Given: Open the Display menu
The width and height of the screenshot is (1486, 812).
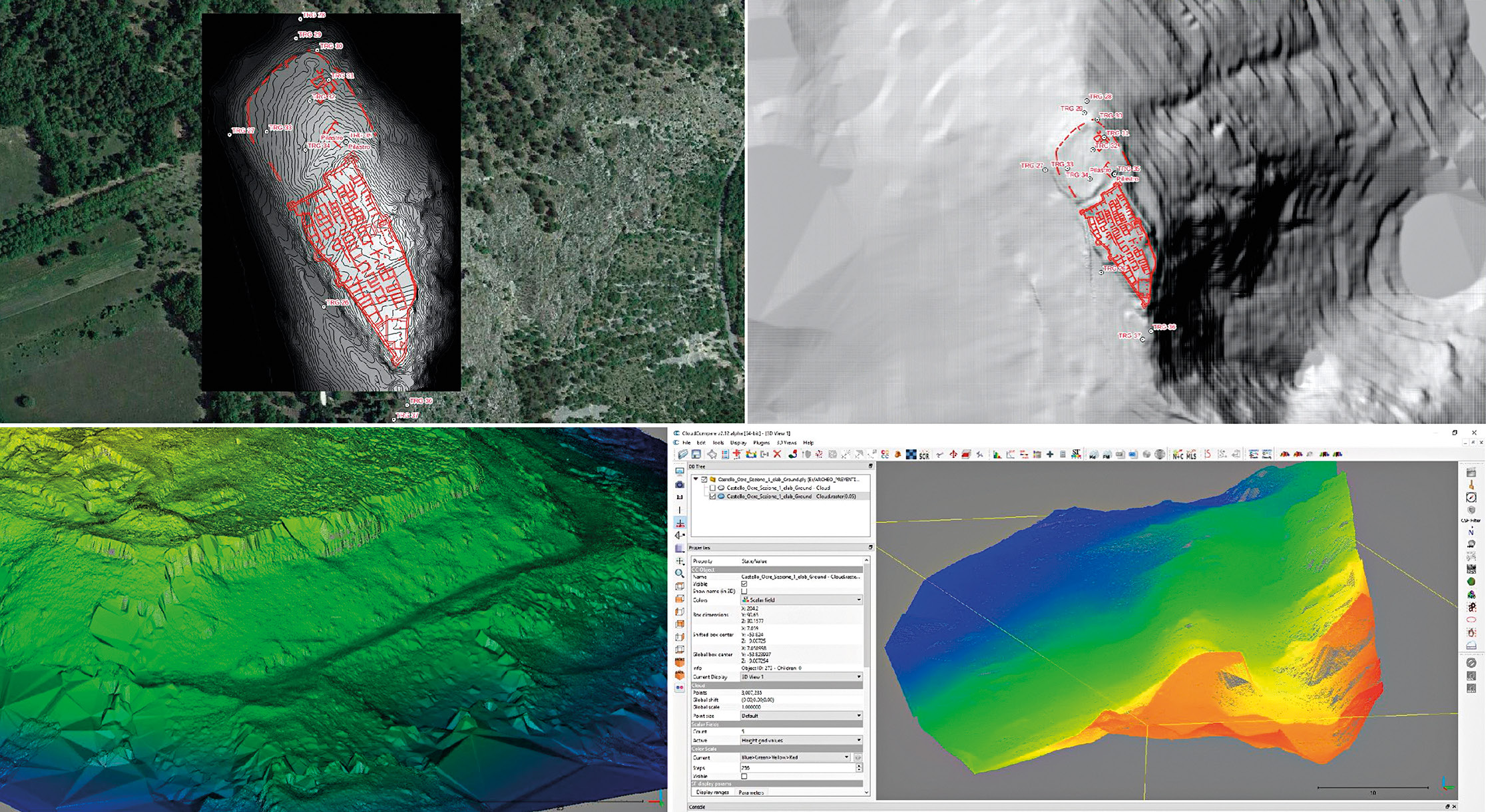Looking at the screenshot, I should [x=738, y=443].
